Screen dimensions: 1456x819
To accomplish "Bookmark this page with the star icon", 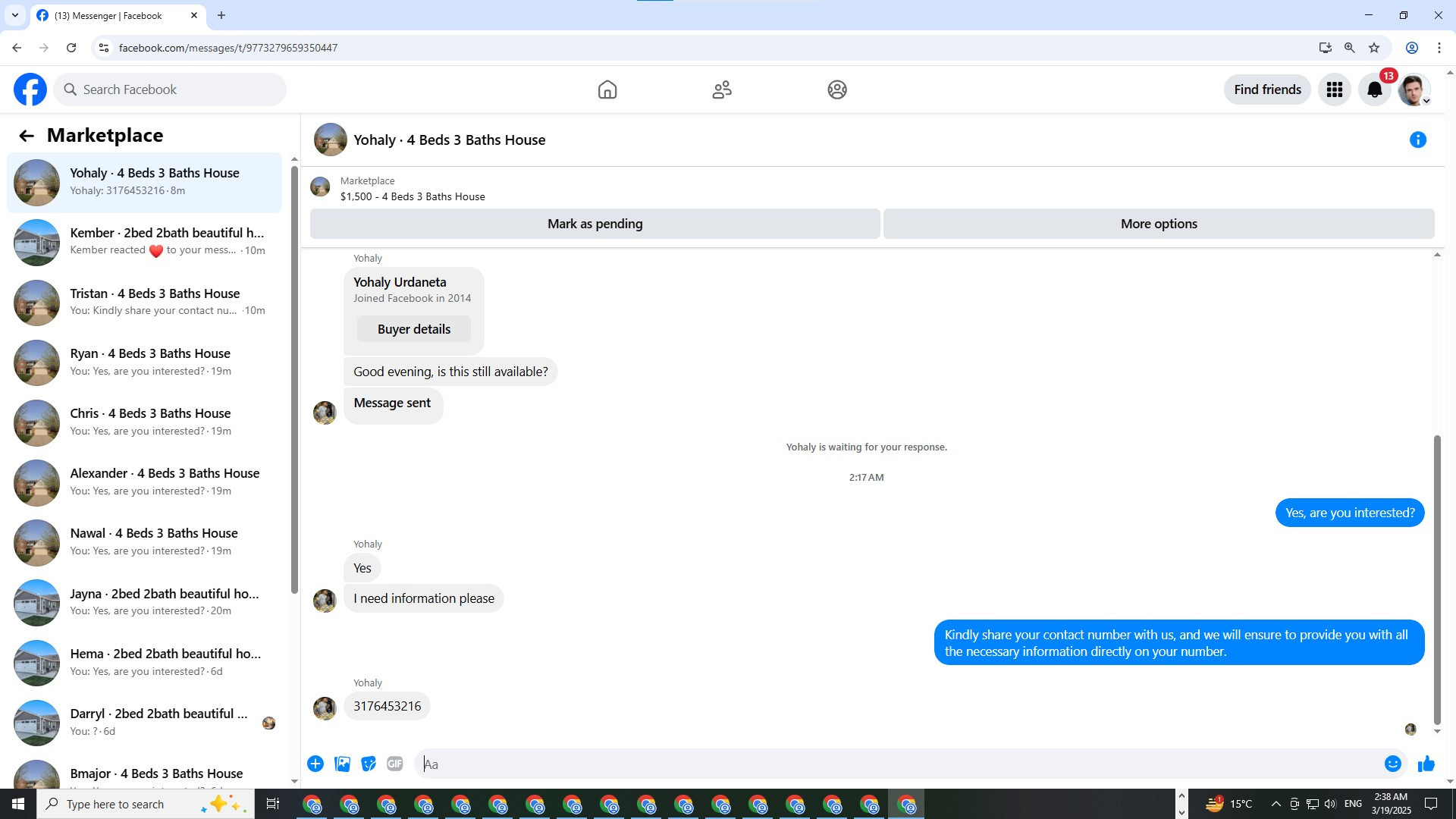I will pyautogui.click(x=1374, y=48).
